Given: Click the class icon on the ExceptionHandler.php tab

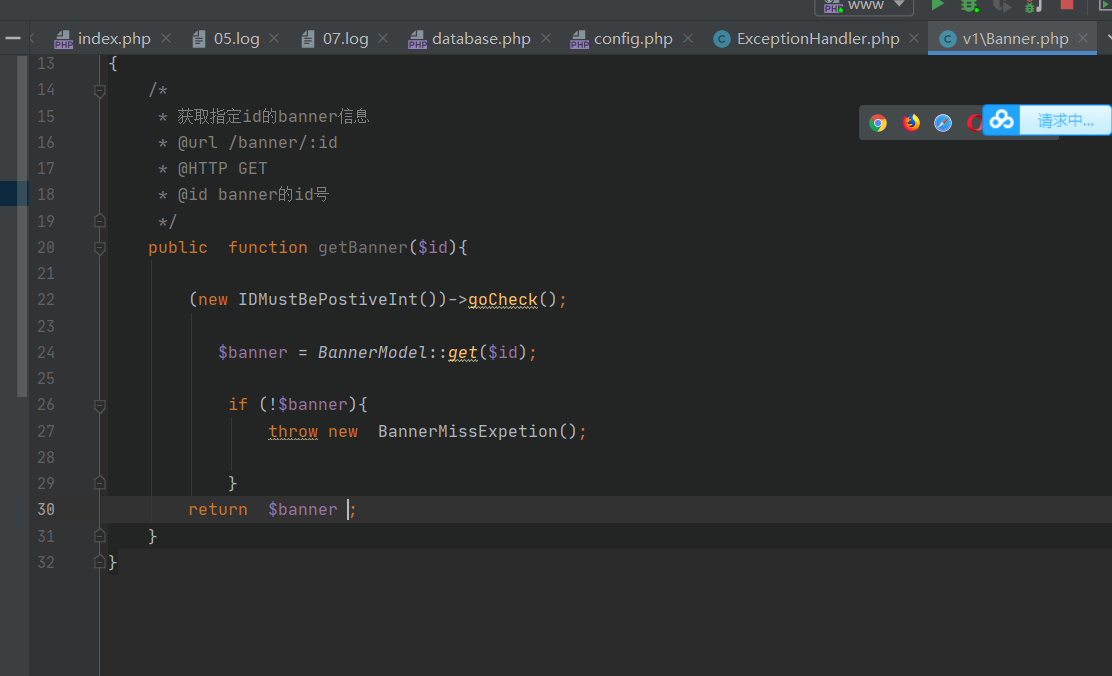Looking at the screenshot, I should point(722,39).
